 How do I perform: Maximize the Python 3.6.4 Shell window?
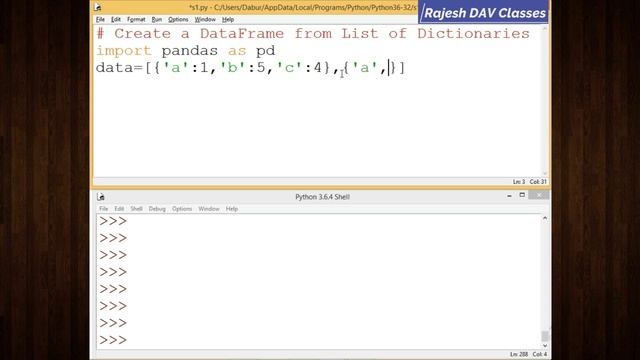click(x=522, y=195)
